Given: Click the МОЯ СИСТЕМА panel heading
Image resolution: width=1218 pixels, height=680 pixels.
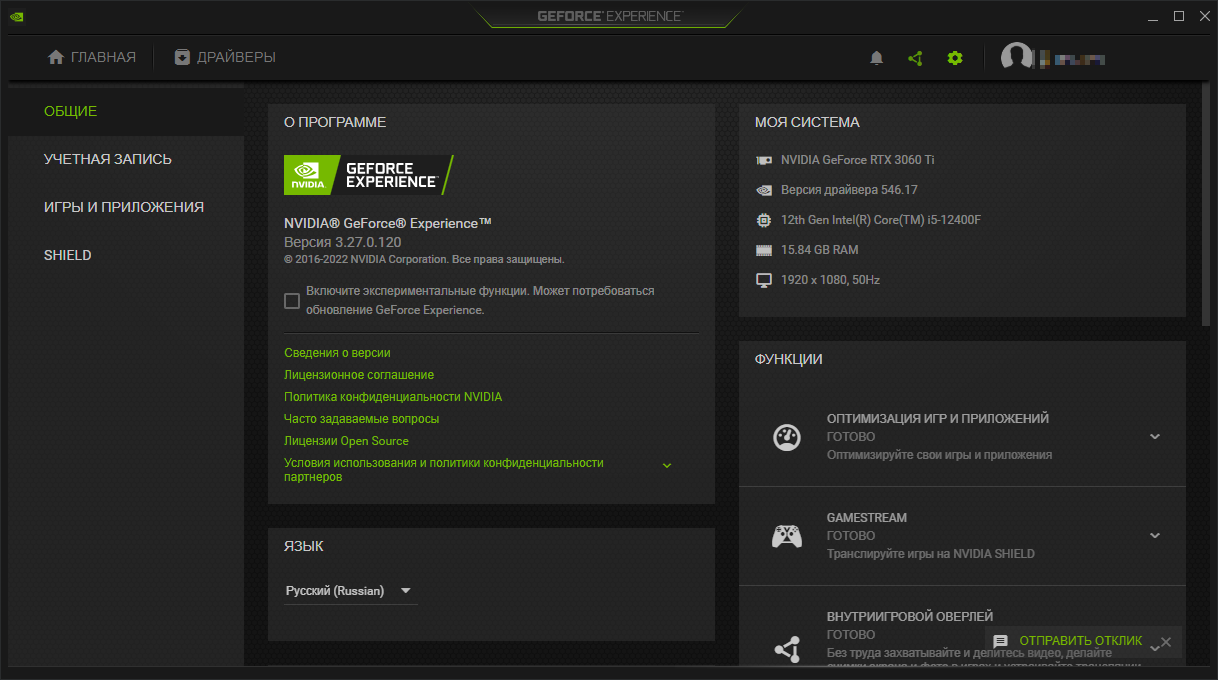Looking at the screenshot, I should (807, 122).
